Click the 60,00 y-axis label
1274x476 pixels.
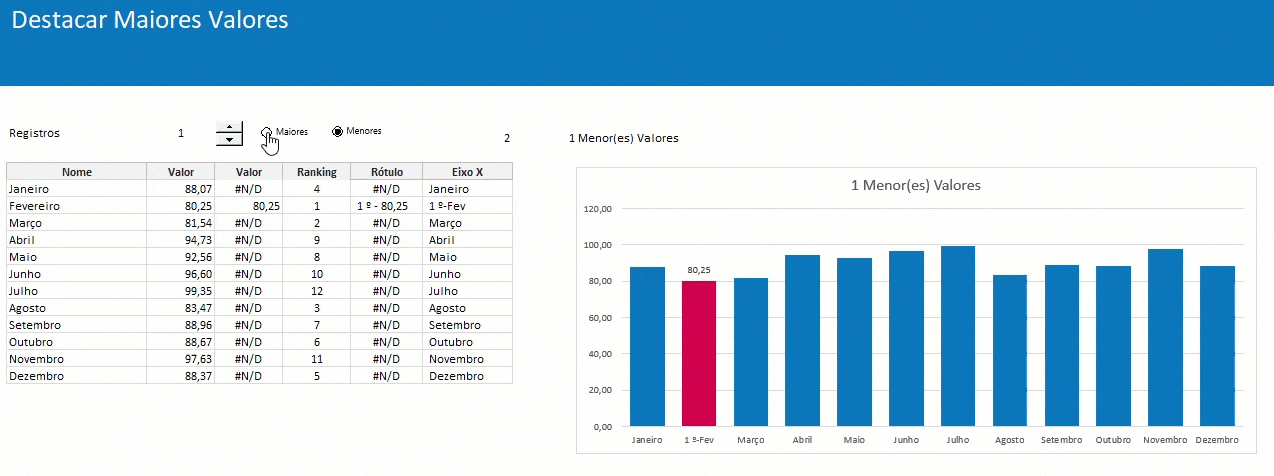coord(600,318)
